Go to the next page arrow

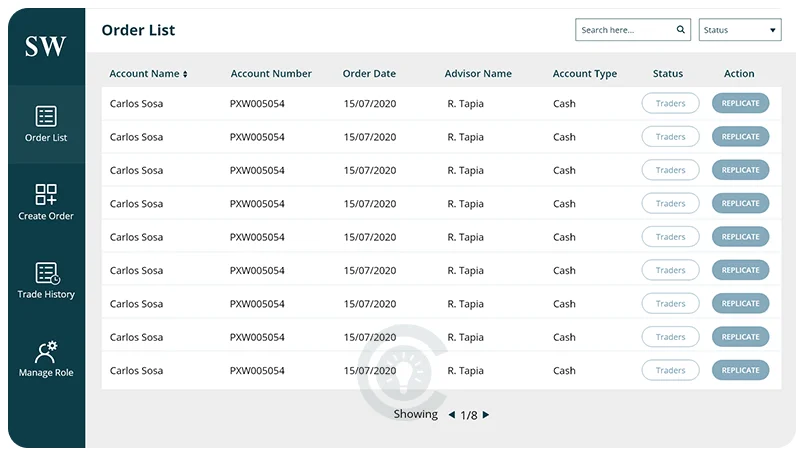[x=486, y=414]
